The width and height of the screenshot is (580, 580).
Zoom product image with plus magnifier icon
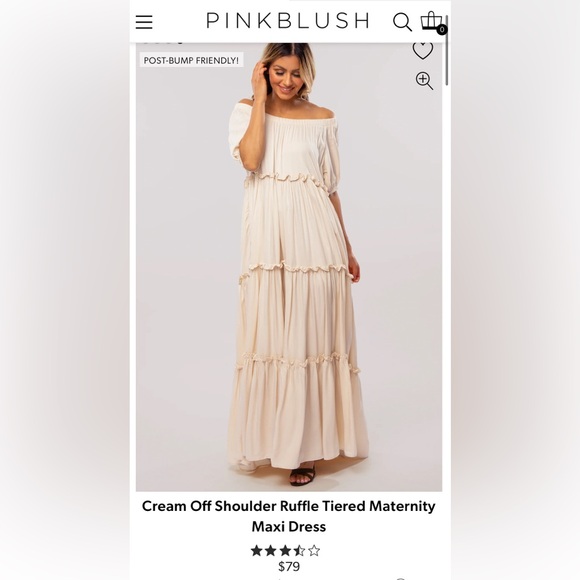tap(424, 81)
